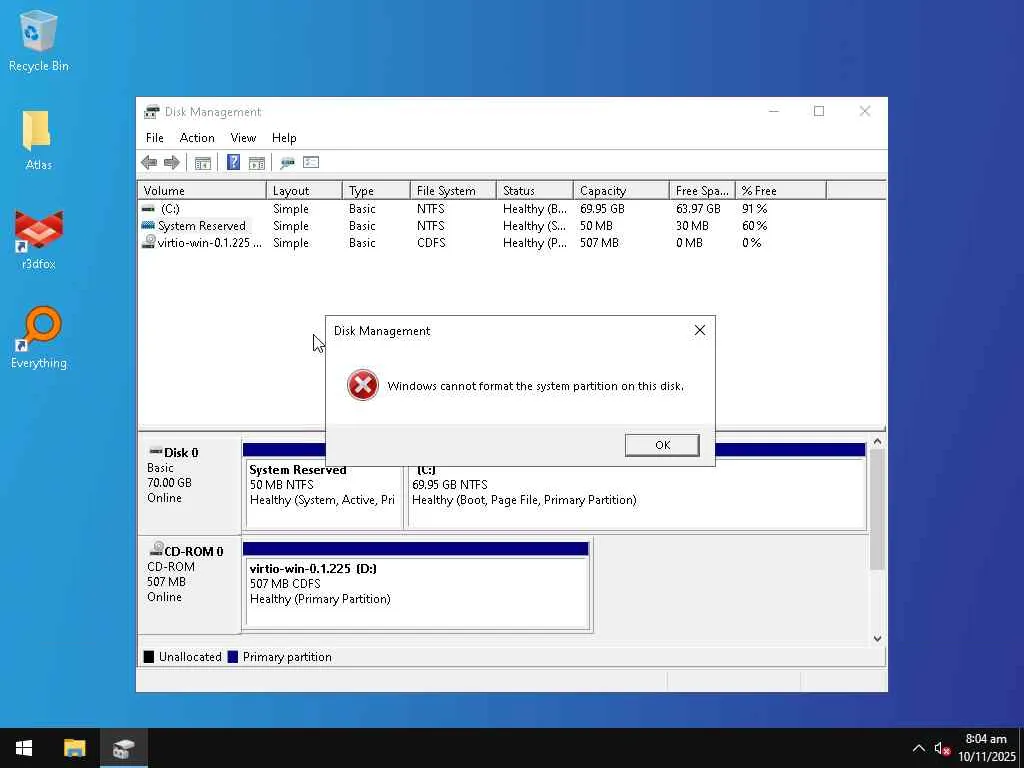Click the 69.95 GB capacity cell
Viewport: 1024px width, 768px height.
click(602, 209)
